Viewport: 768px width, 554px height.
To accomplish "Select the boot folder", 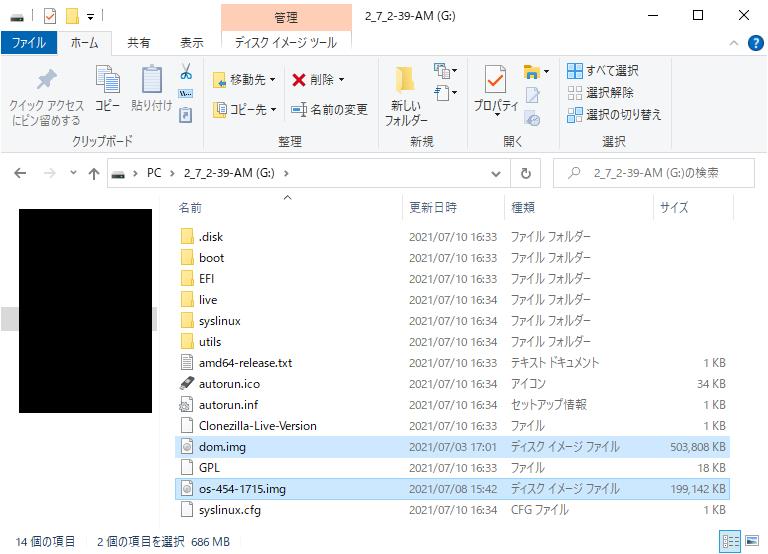I will [x=452, y=258].
